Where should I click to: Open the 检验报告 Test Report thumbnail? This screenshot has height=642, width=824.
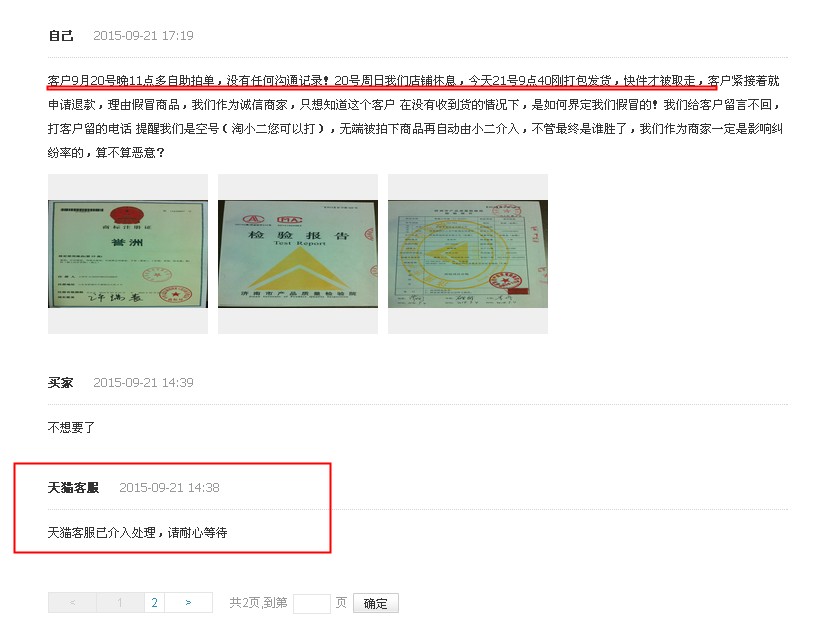(x=298, y=254)
